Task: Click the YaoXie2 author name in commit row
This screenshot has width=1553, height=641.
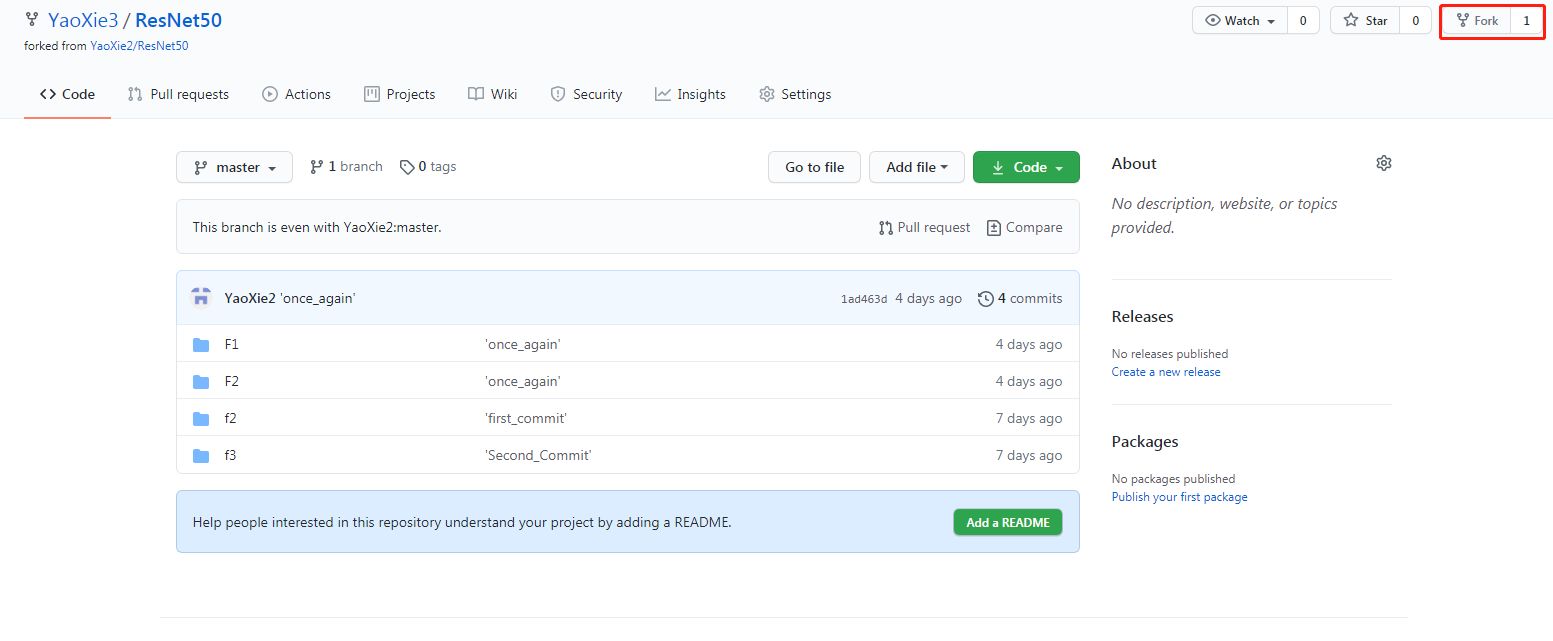Action: tap(250, 298)
